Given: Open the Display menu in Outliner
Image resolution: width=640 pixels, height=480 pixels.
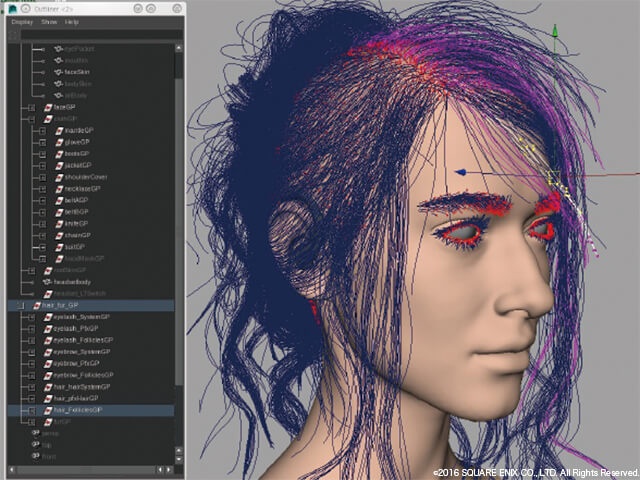Looking at the screenshot, I should tap(22, 22).
